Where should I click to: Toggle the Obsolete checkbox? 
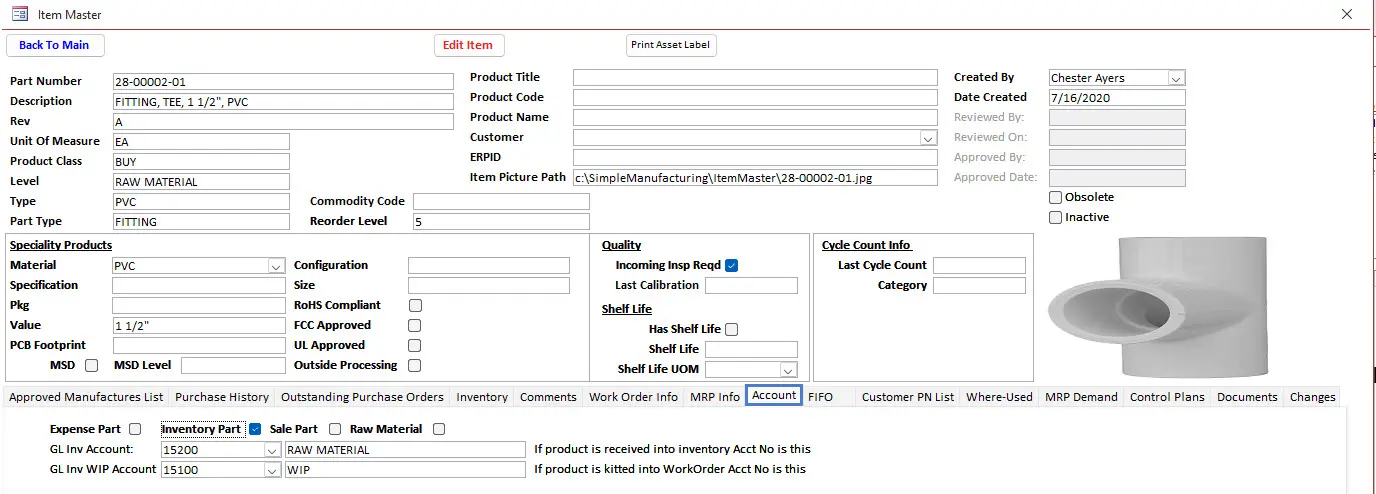1055,198
